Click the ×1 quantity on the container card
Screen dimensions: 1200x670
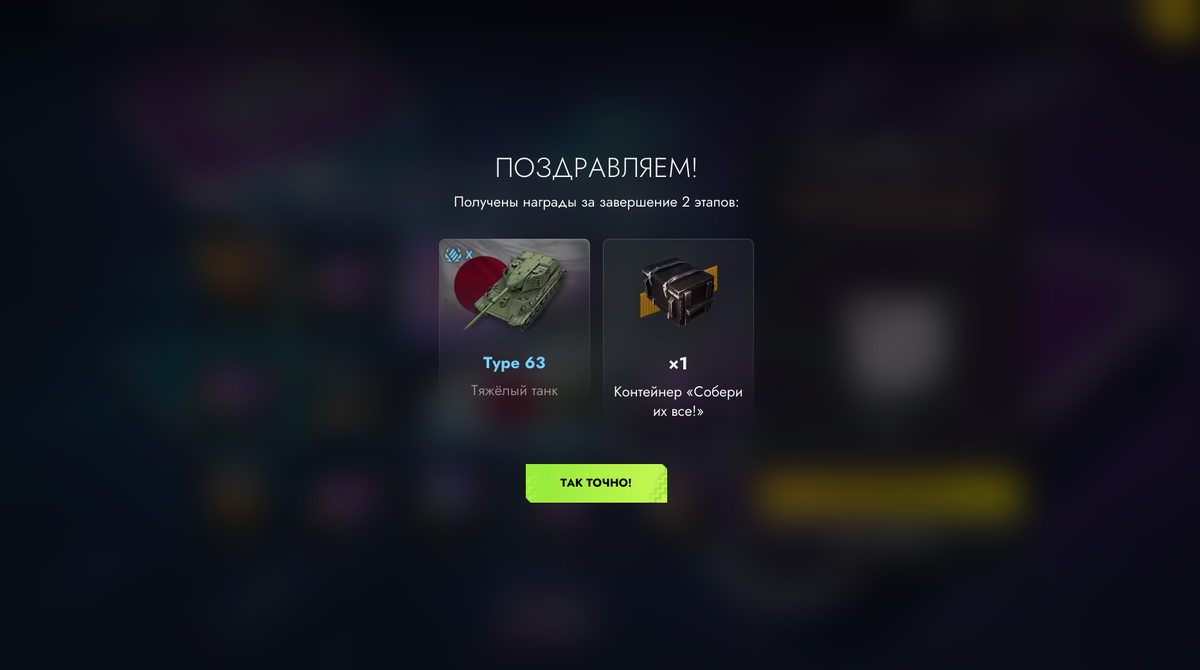pyautogui.click(x=678, y=364)
